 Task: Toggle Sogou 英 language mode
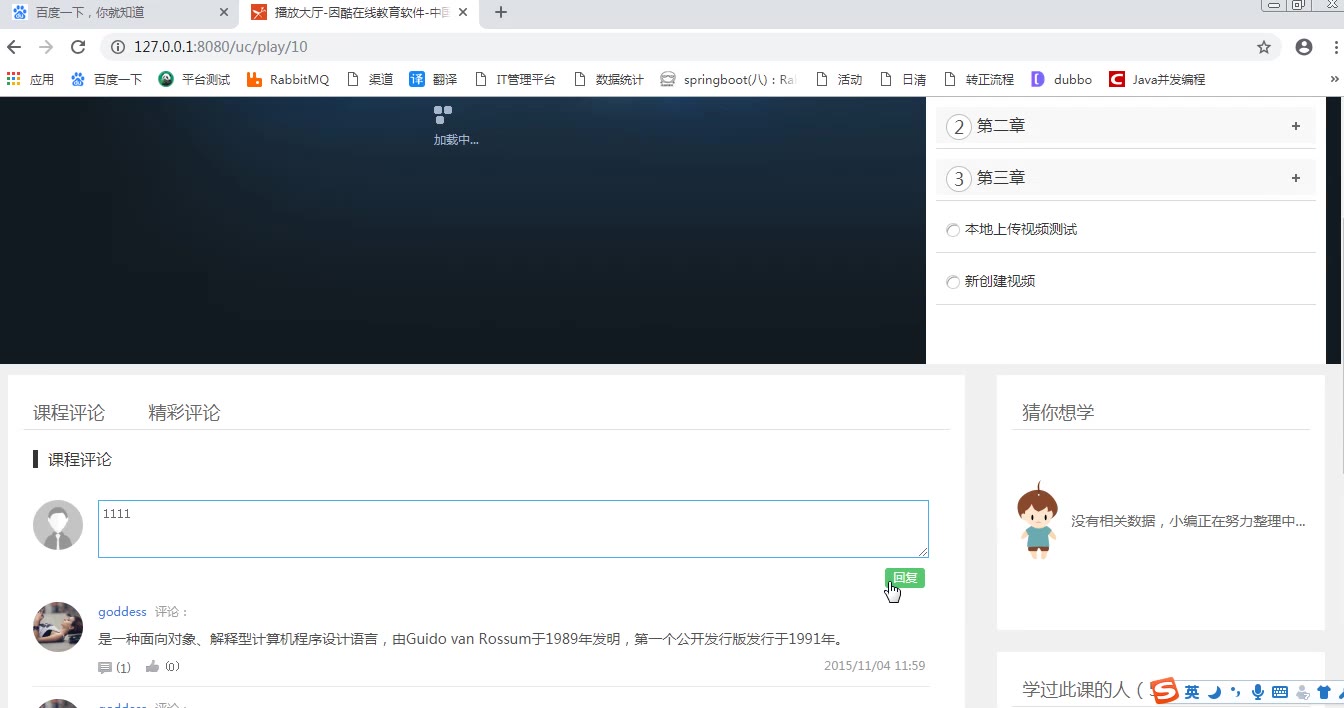[x=1192, y=692]
